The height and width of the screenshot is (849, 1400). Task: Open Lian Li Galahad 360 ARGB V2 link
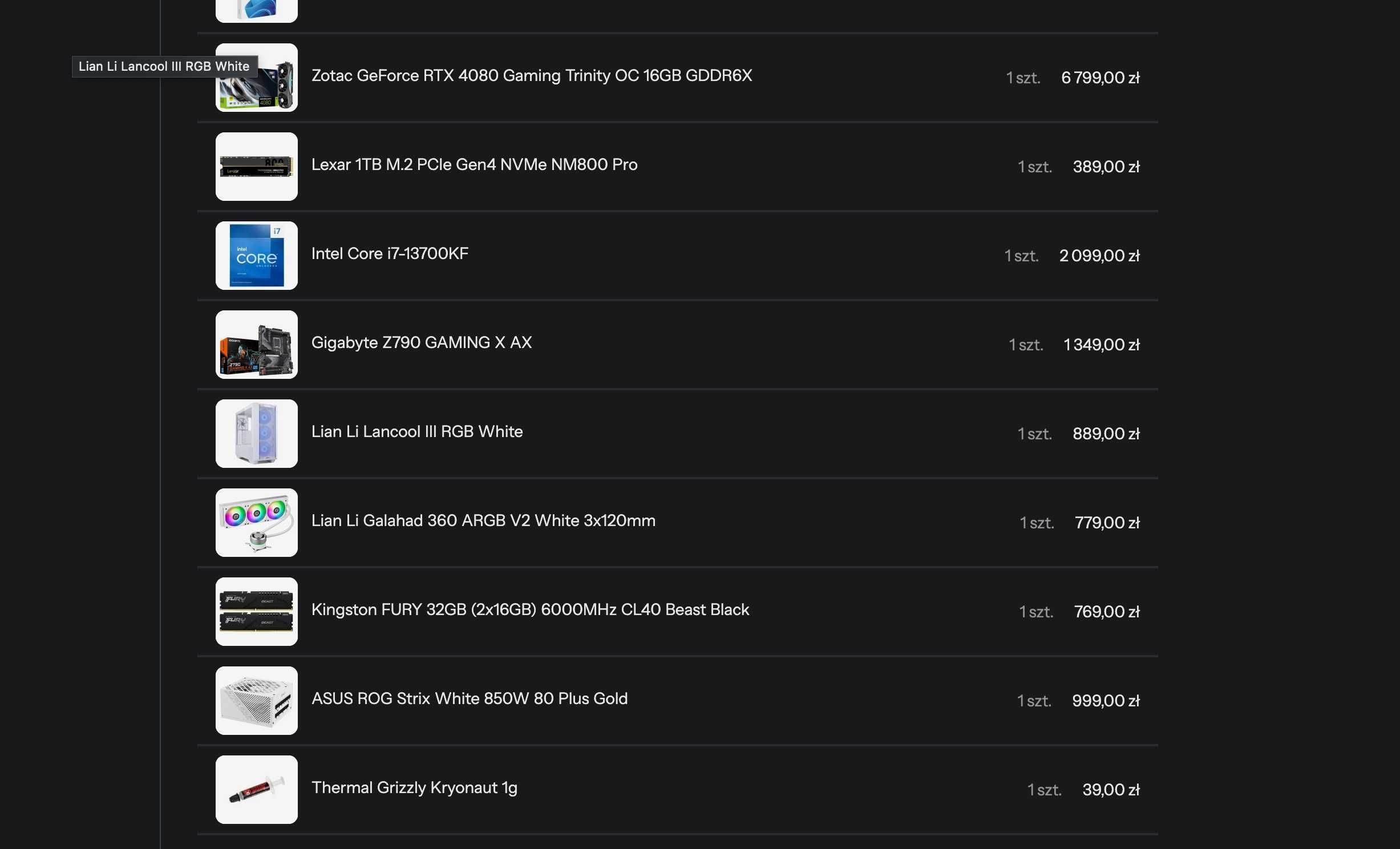tap(483, 520)
